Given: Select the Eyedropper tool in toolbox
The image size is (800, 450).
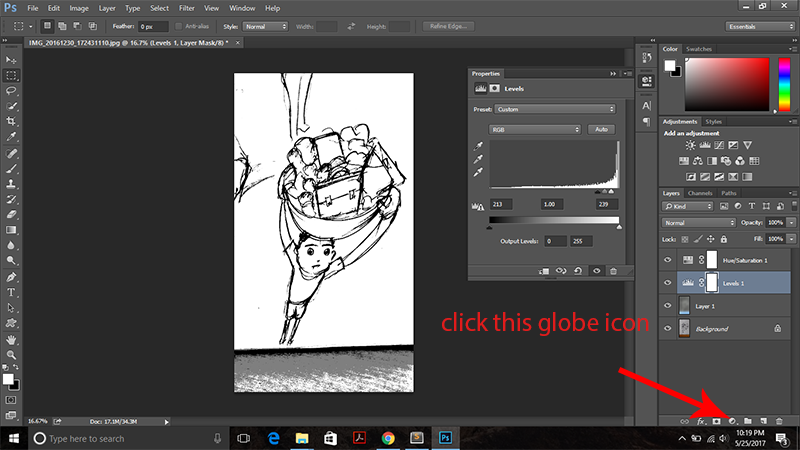Looking at the screenshot, I should click(11, 137).
